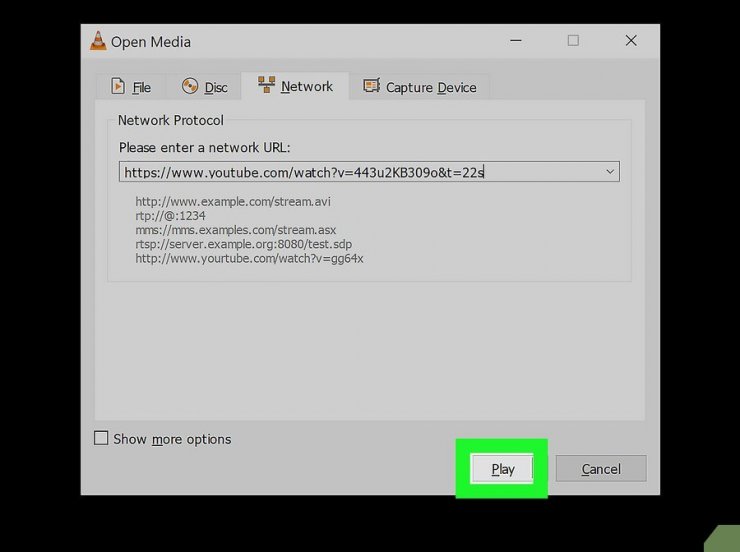Click the File tab's play-file icon
The height and width of the screenshot is (552, 740).
118,87
